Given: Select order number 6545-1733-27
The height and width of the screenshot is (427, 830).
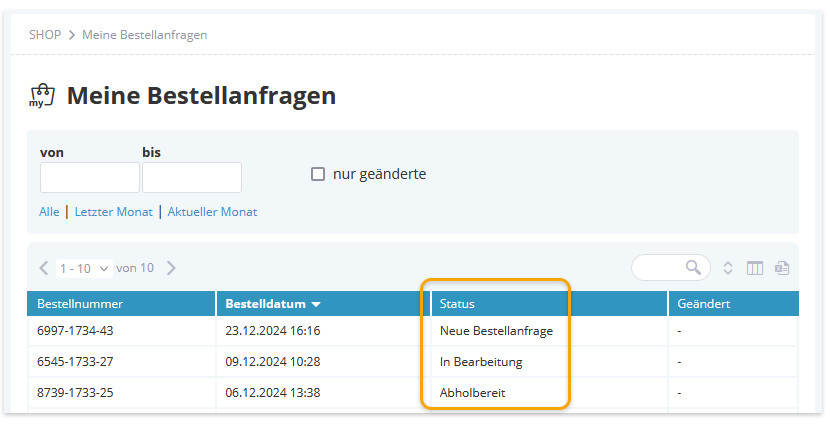Looking at the screenshot, I should coord(75,362).
